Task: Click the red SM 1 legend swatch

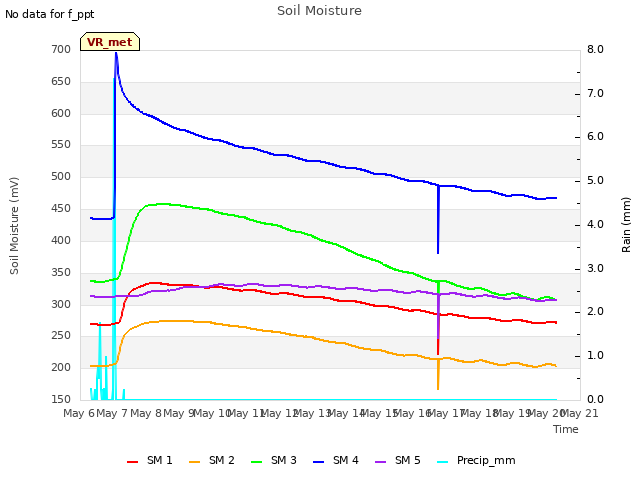Action: pyautogui.click(x=133, y=462)
